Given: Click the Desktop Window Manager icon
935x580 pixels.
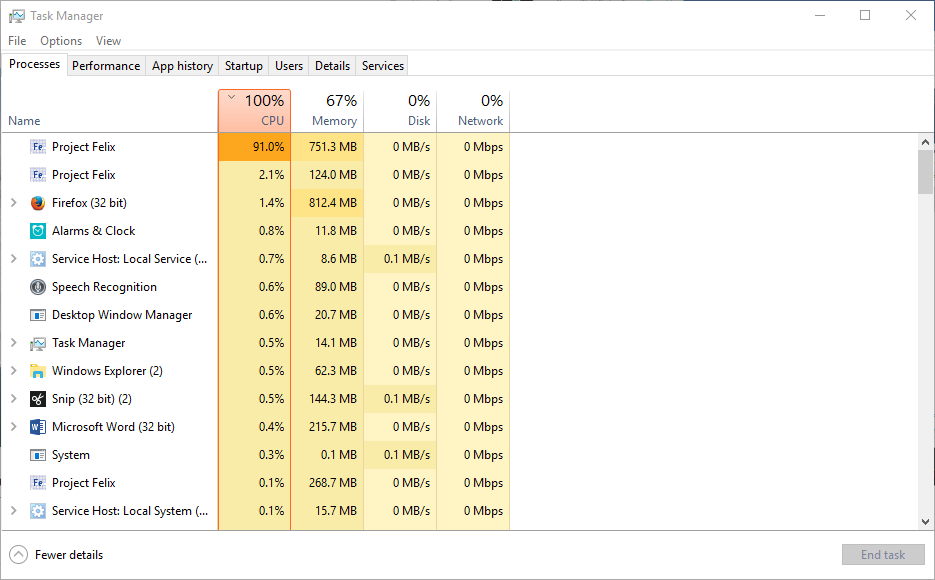Looking at the screenshot, I should (38, 315).
